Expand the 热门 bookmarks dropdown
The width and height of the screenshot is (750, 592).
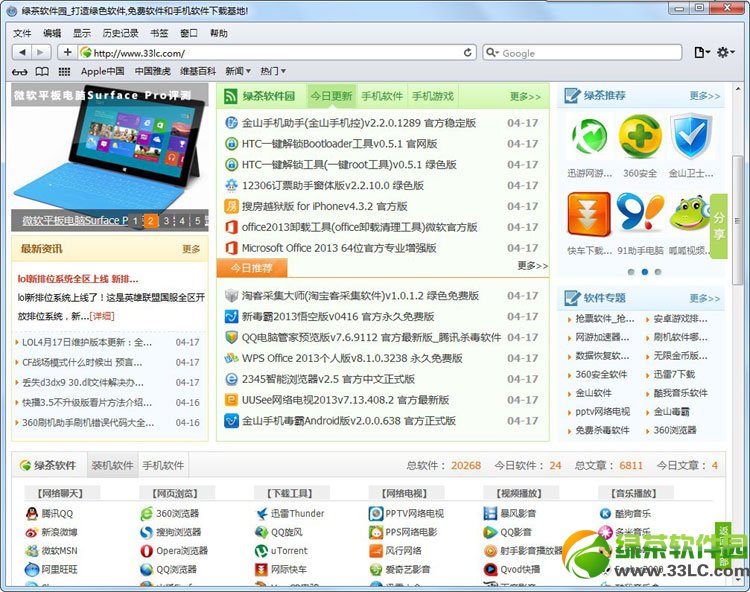click(273, 71)
